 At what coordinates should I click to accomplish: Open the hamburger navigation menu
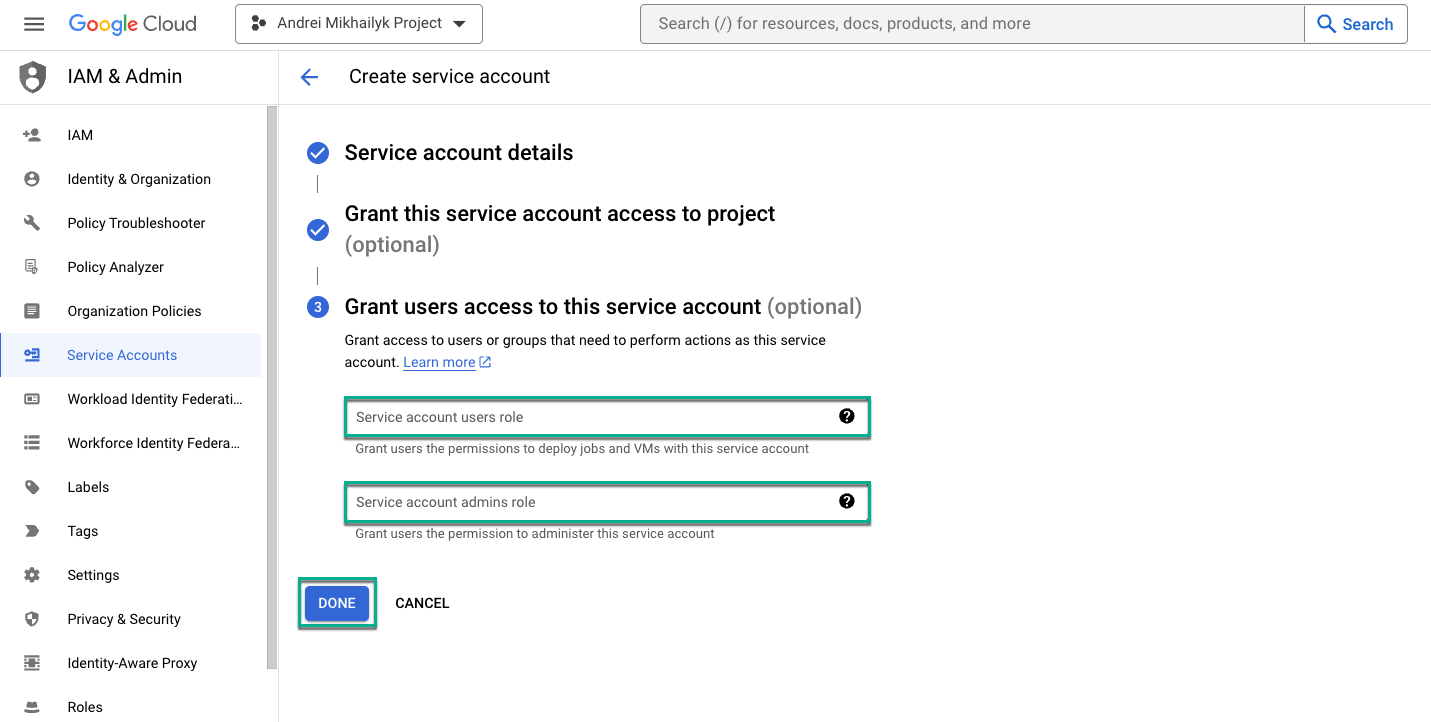tap(34, 24)
